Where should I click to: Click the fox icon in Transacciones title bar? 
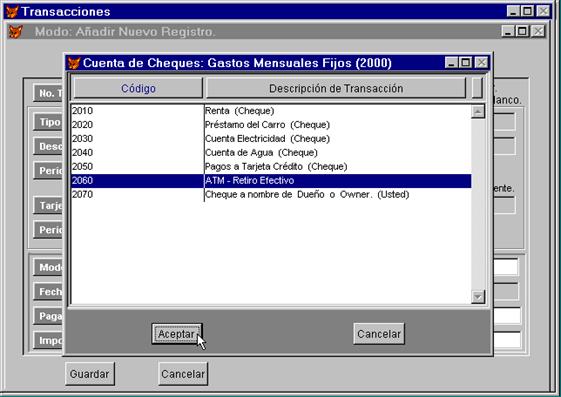click(x=12, y=11)
